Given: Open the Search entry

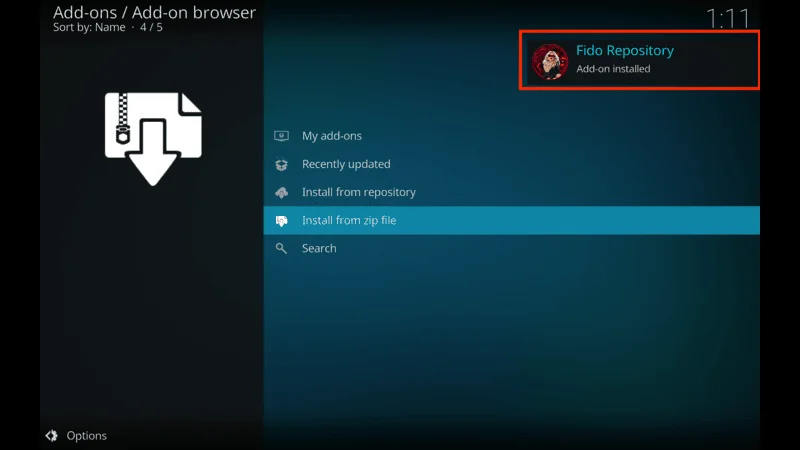Looking at the screenshot, I should pyautogui.click(x=511, y=248).
